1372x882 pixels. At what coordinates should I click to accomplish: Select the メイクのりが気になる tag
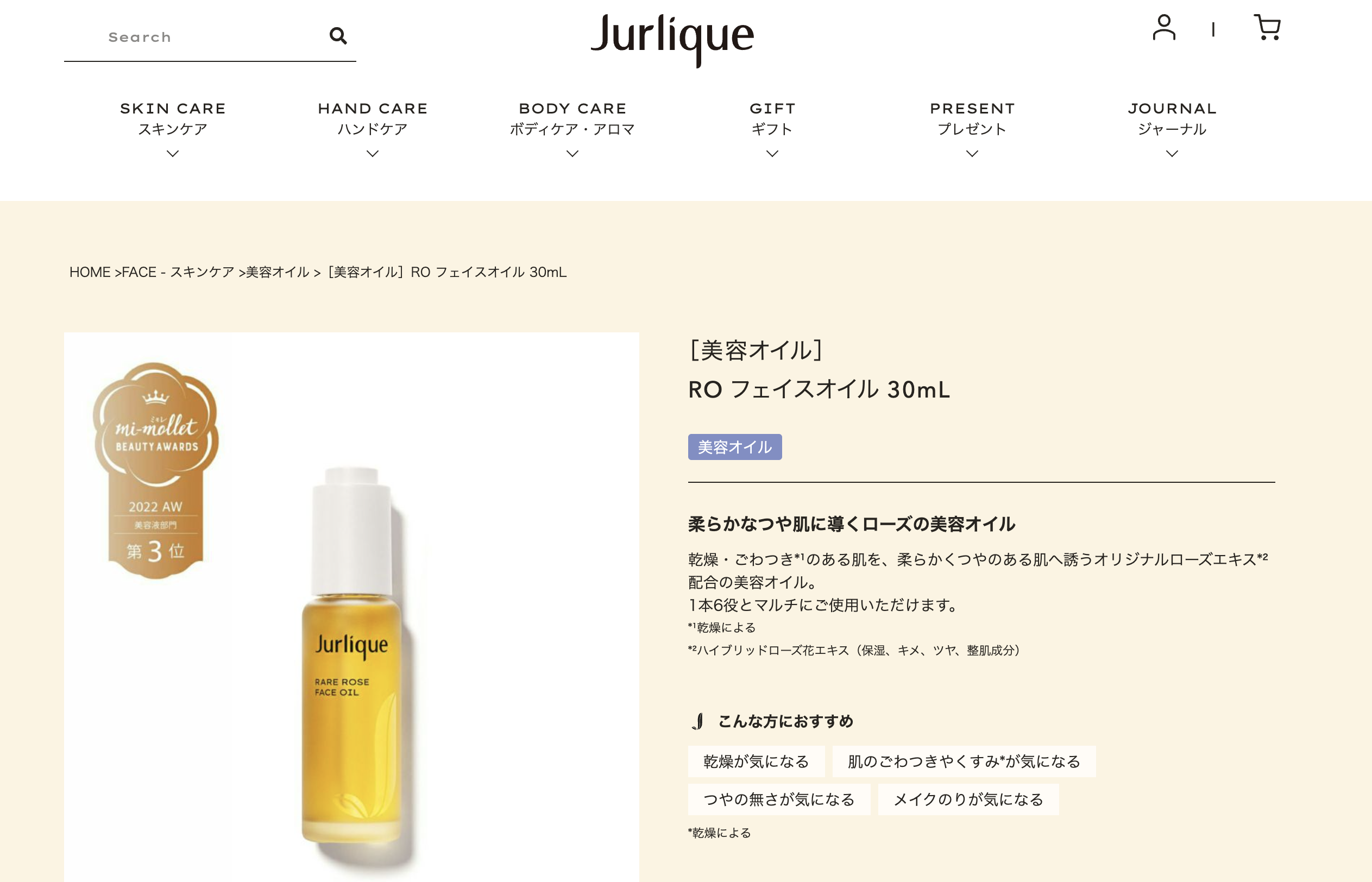pos(968,799)
